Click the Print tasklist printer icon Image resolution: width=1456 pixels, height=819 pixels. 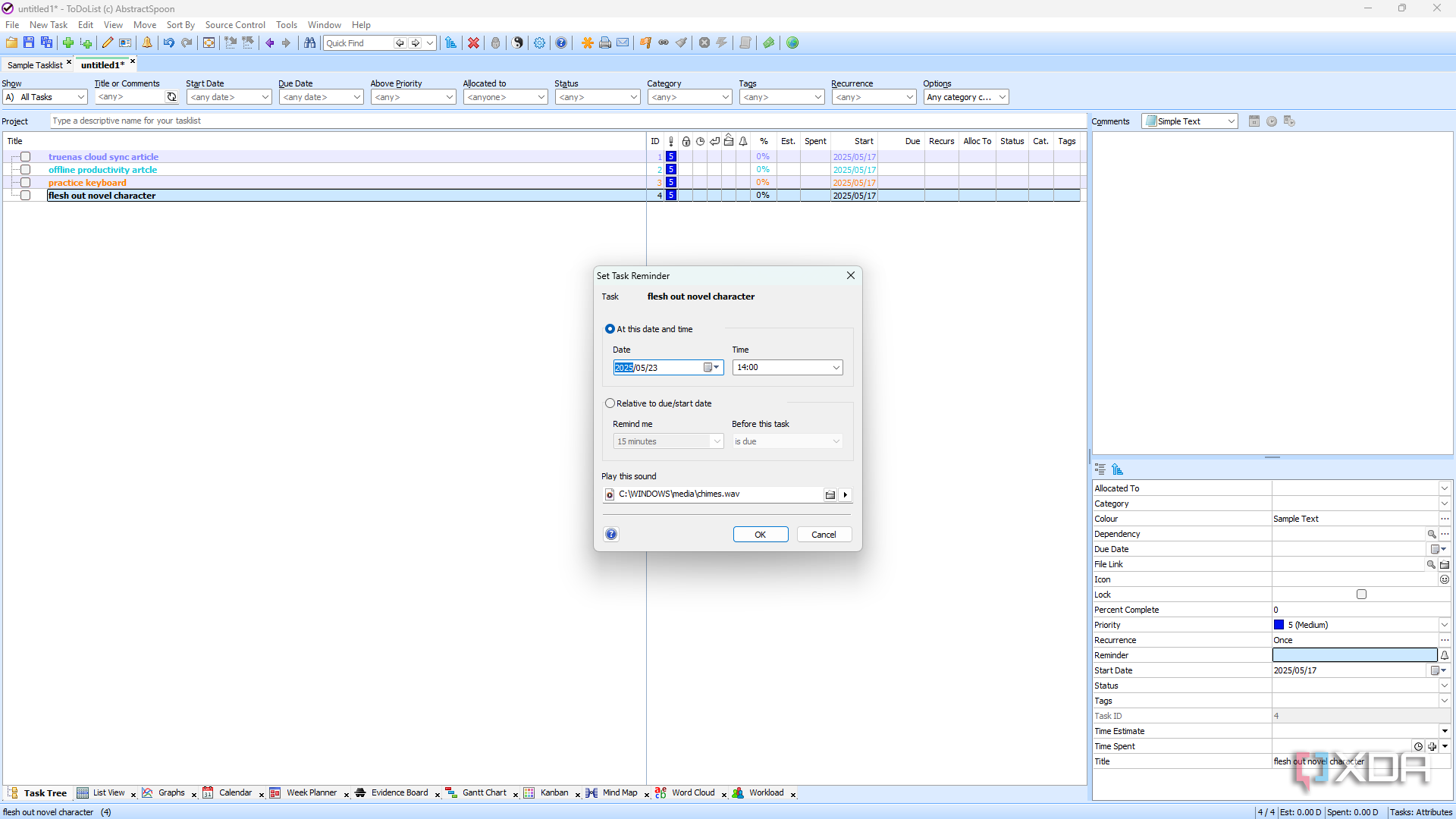point(605,43)
